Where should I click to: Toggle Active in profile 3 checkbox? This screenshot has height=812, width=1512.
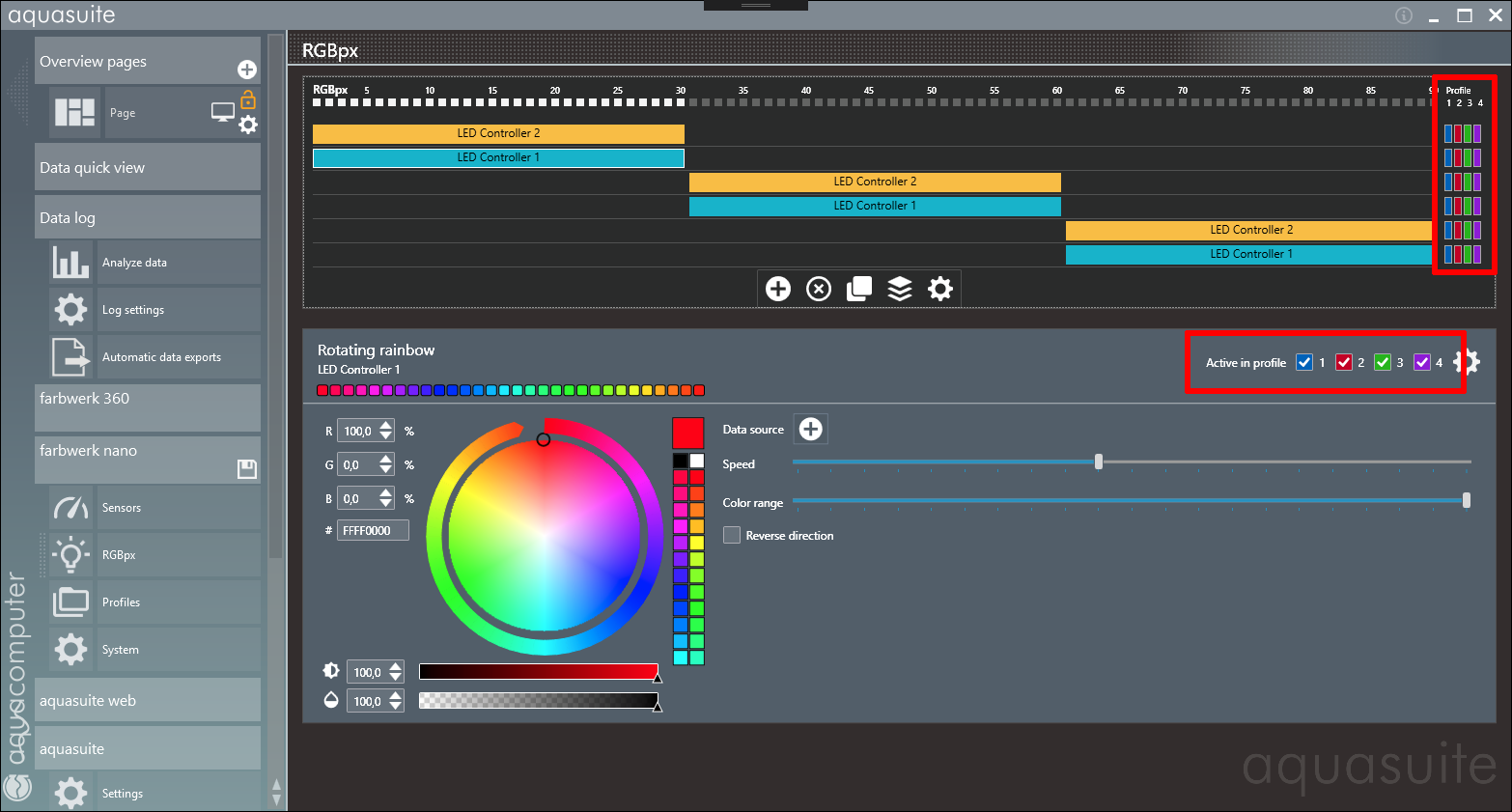tap(1383, 362)
